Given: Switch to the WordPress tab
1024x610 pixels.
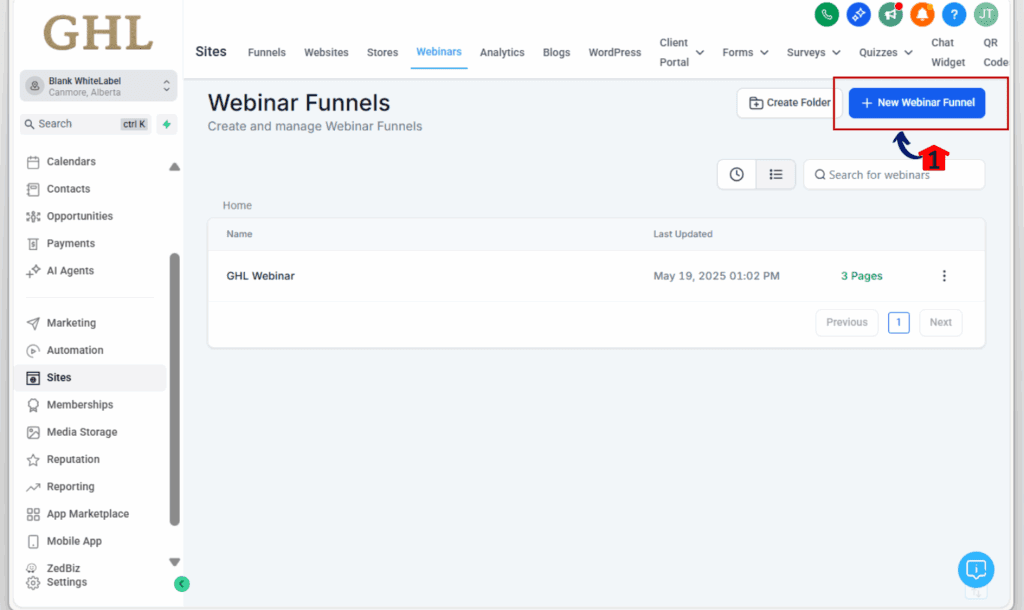Looking at the screenshot, I should click(x=615, y=52).
